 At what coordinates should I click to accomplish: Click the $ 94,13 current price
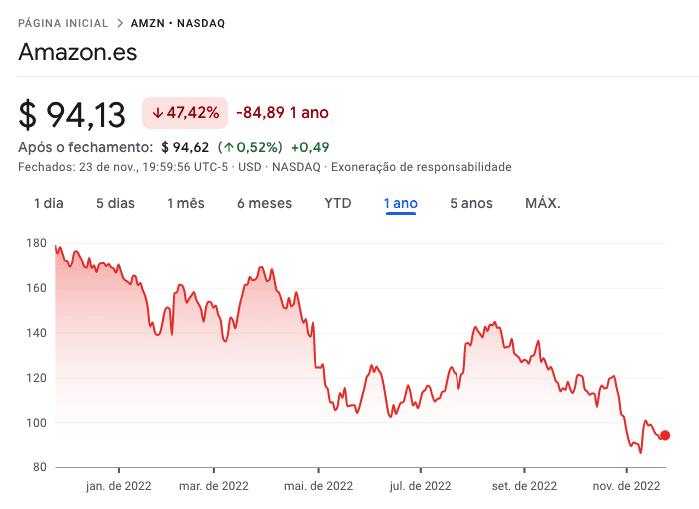pos(72,115)
